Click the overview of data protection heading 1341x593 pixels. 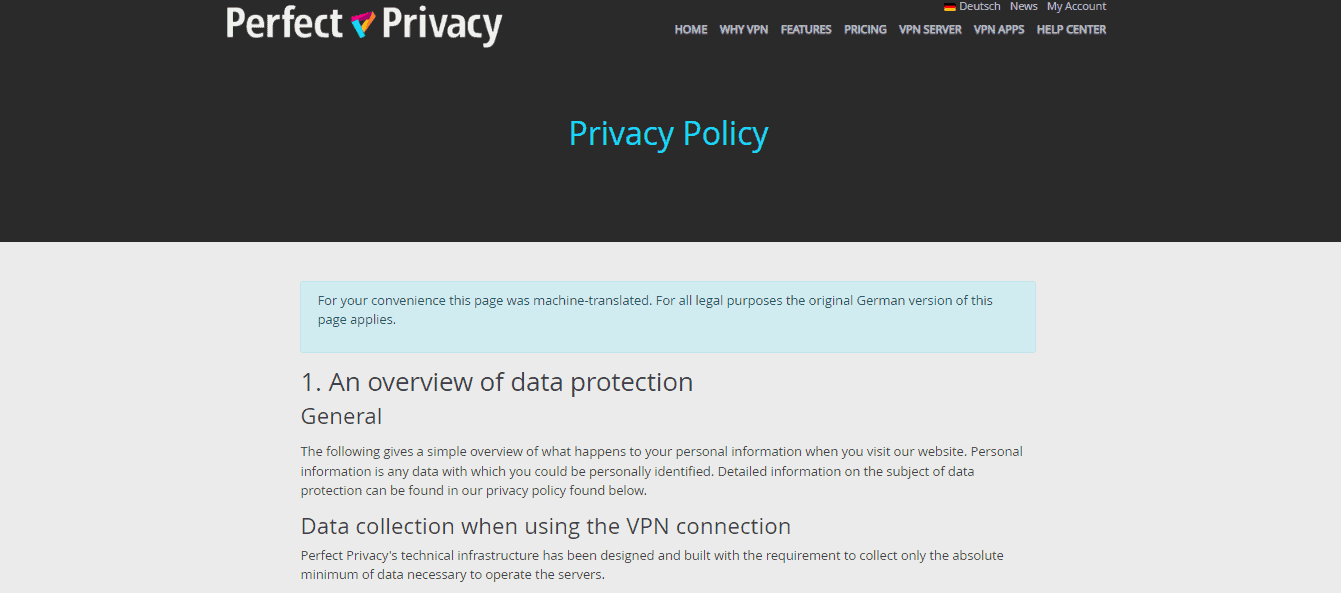497,382
